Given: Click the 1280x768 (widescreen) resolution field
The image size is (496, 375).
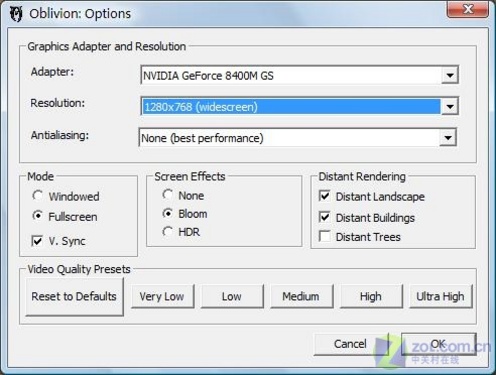Looking at the screenshot, I should 299,107.
